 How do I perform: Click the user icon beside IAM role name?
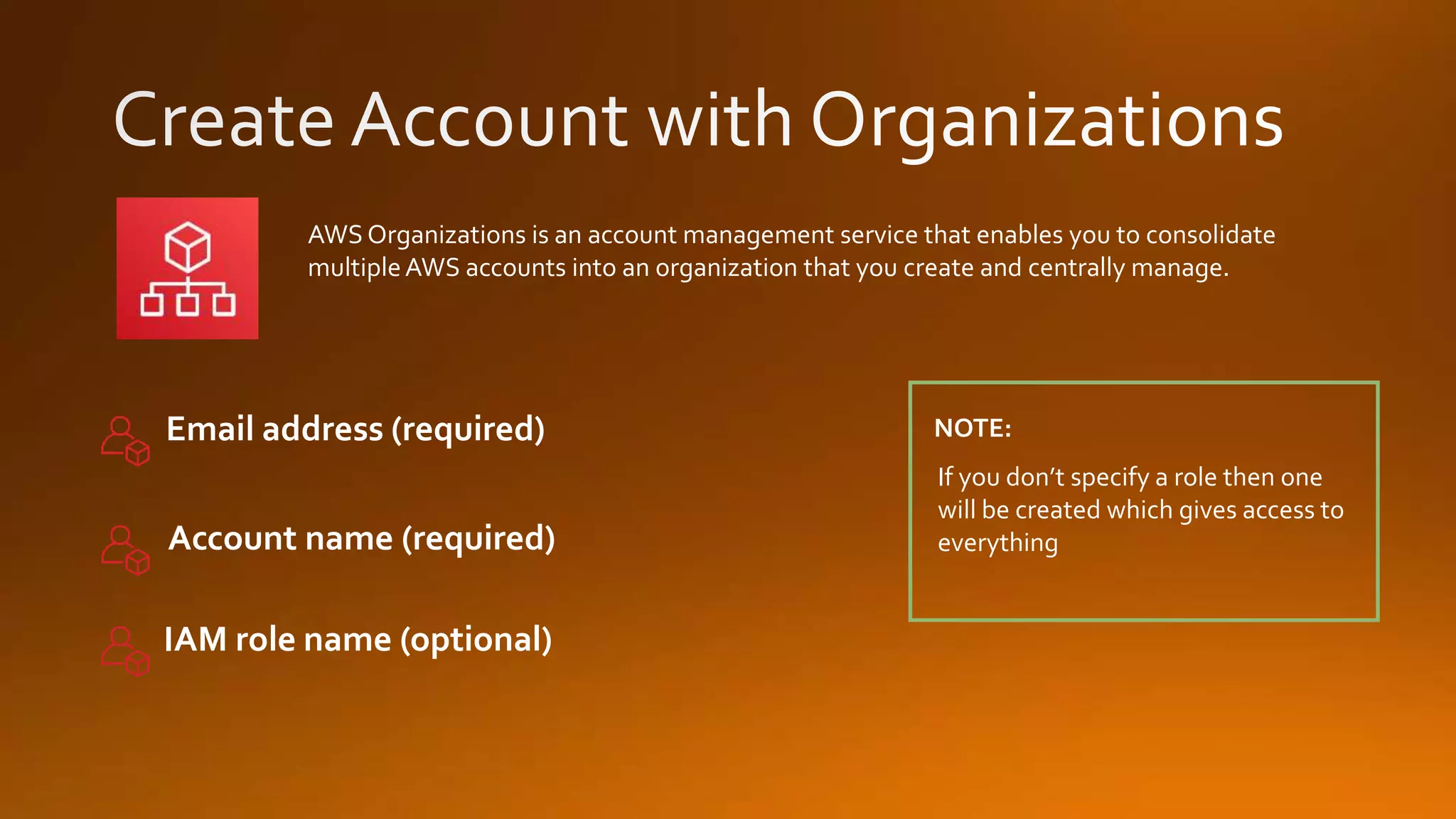click(125, 651)
